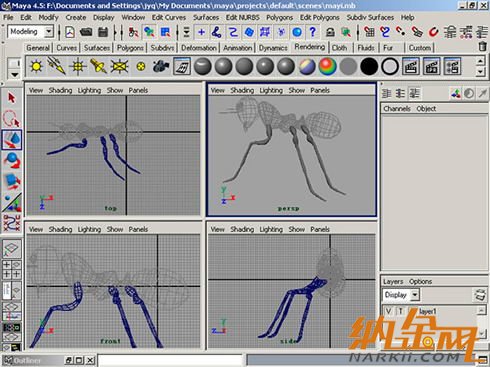Expand the layer Display dropdown

click(x=415, y=295)
